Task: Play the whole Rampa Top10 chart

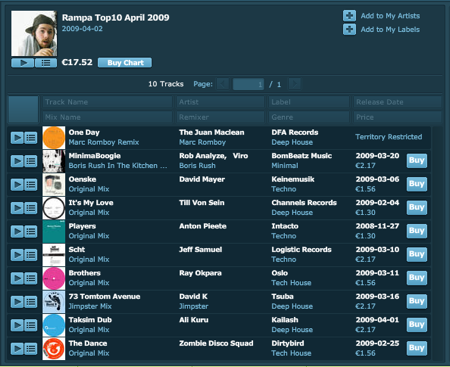Action: pos(23,63)
